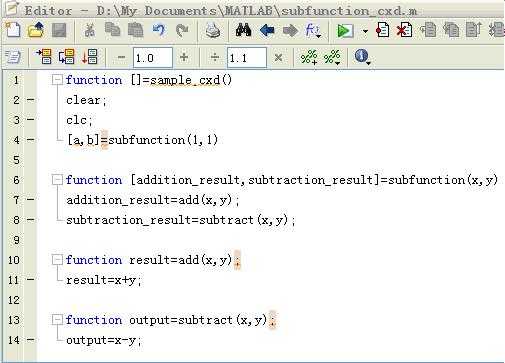Paste from clipboard
Screen dimensions: 505x363
(135, 30)
